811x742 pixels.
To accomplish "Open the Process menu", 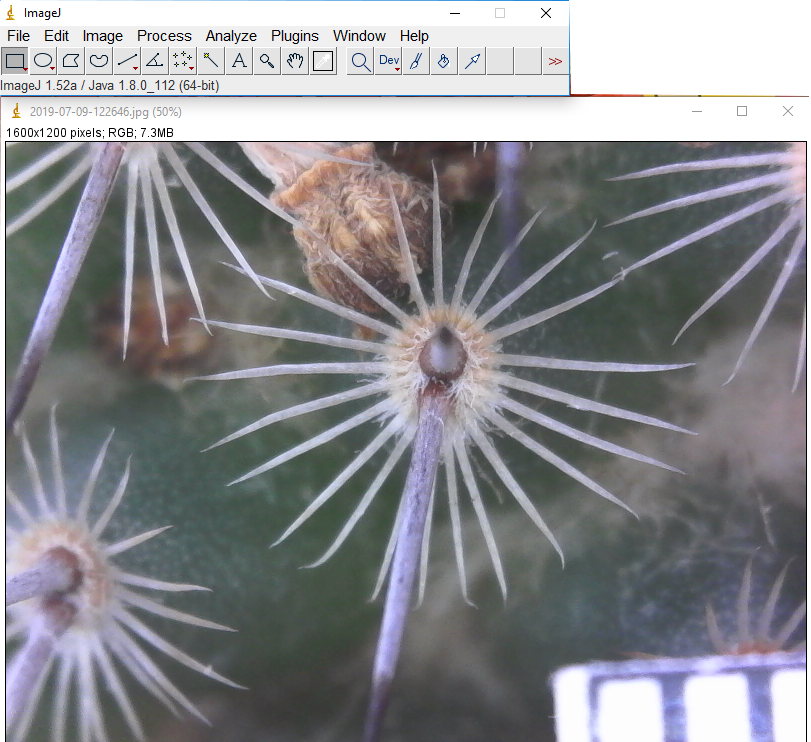I will coord(164,36).
